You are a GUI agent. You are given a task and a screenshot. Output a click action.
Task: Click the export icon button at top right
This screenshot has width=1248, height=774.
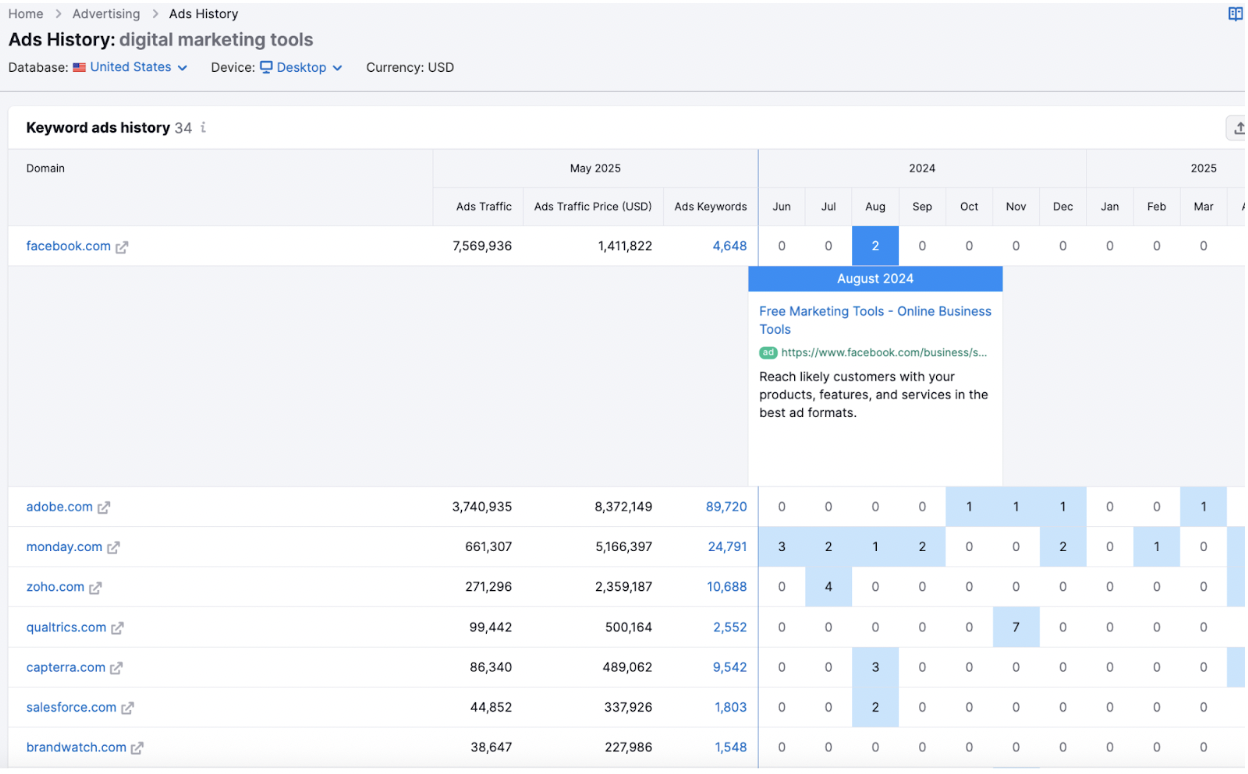click(x=1238, y=128)
